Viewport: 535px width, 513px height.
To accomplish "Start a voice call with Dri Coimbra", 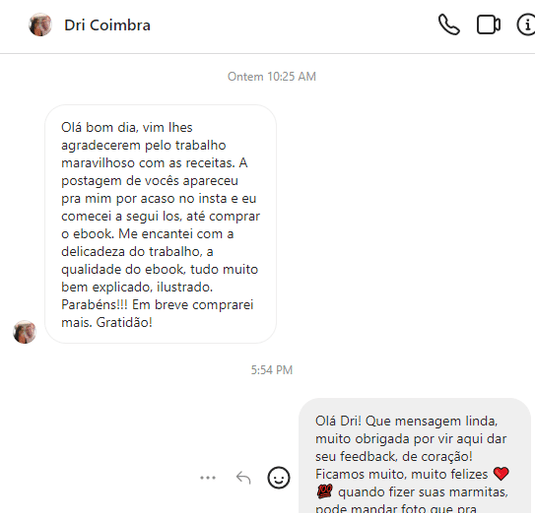I will (449, 25).
